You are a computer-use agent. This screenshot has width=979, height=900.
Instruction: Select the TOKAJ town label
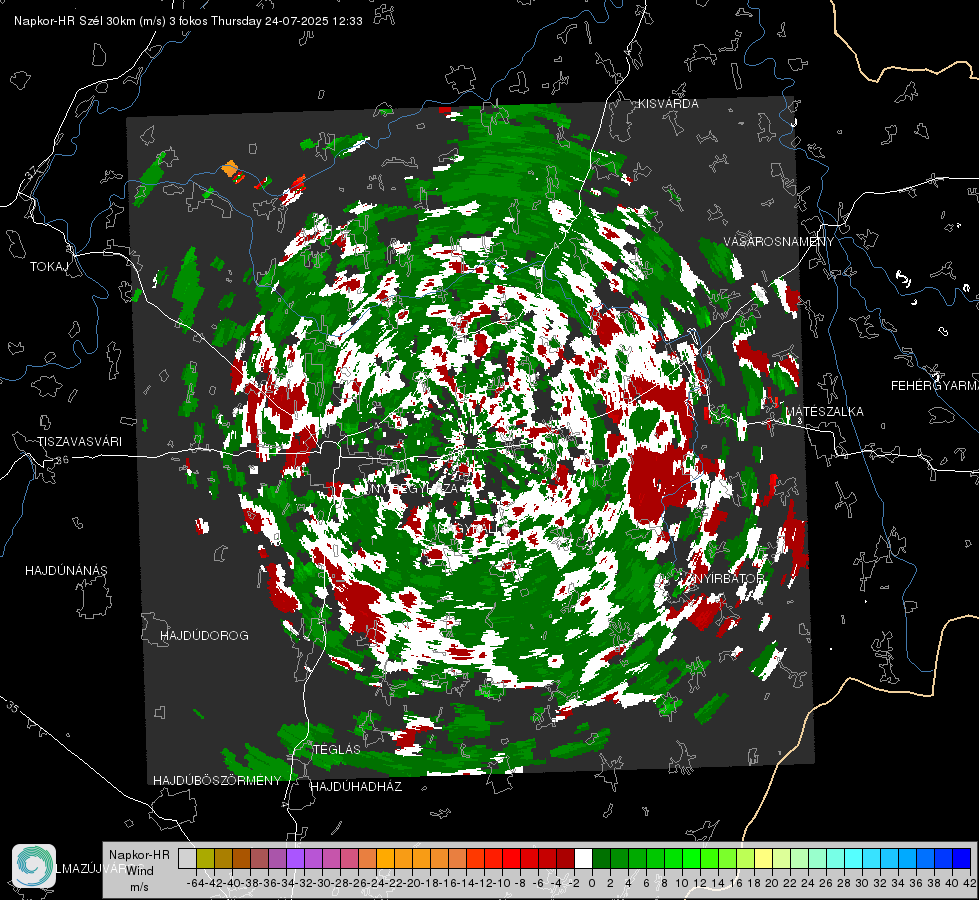point(49,267)
